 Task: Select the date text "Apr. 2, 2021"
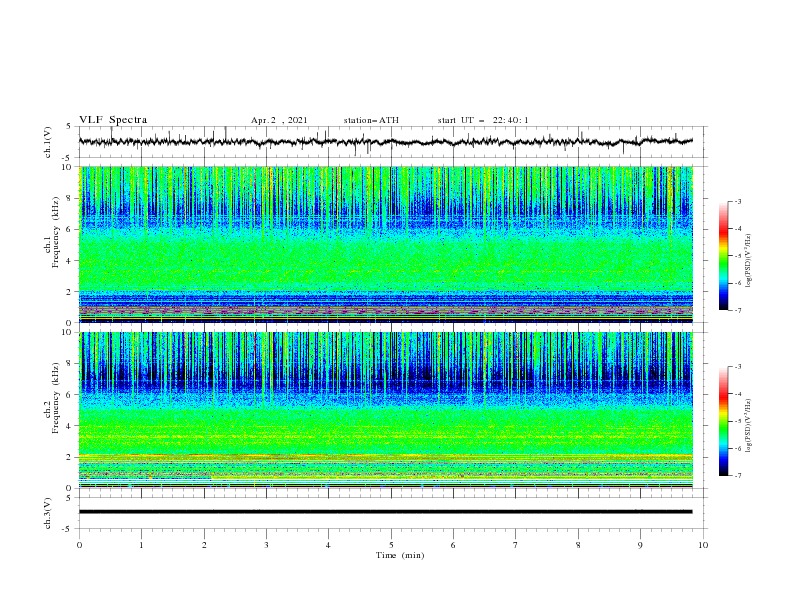tap(279, 120)
